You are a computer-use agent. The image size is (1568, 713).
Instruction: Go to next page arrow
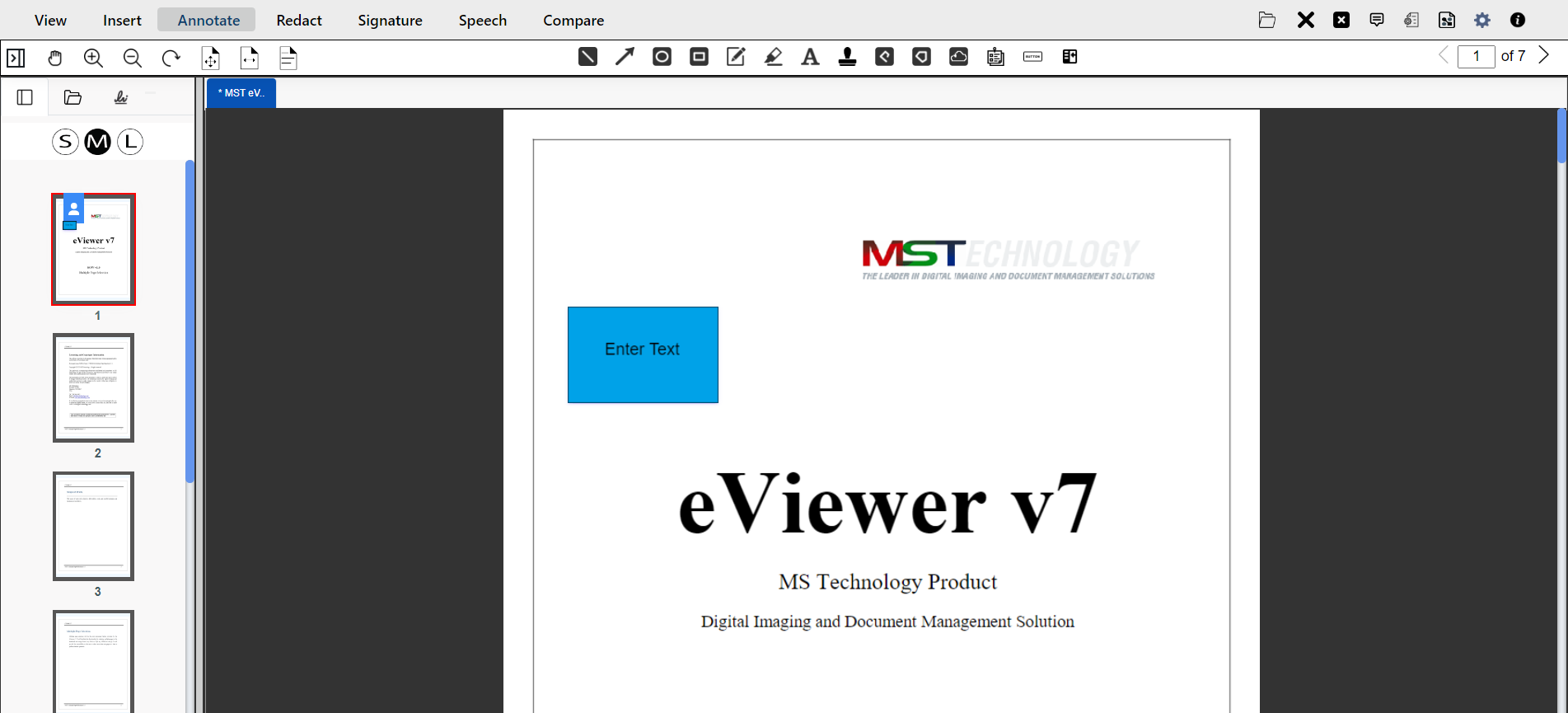coord(1544,55)
